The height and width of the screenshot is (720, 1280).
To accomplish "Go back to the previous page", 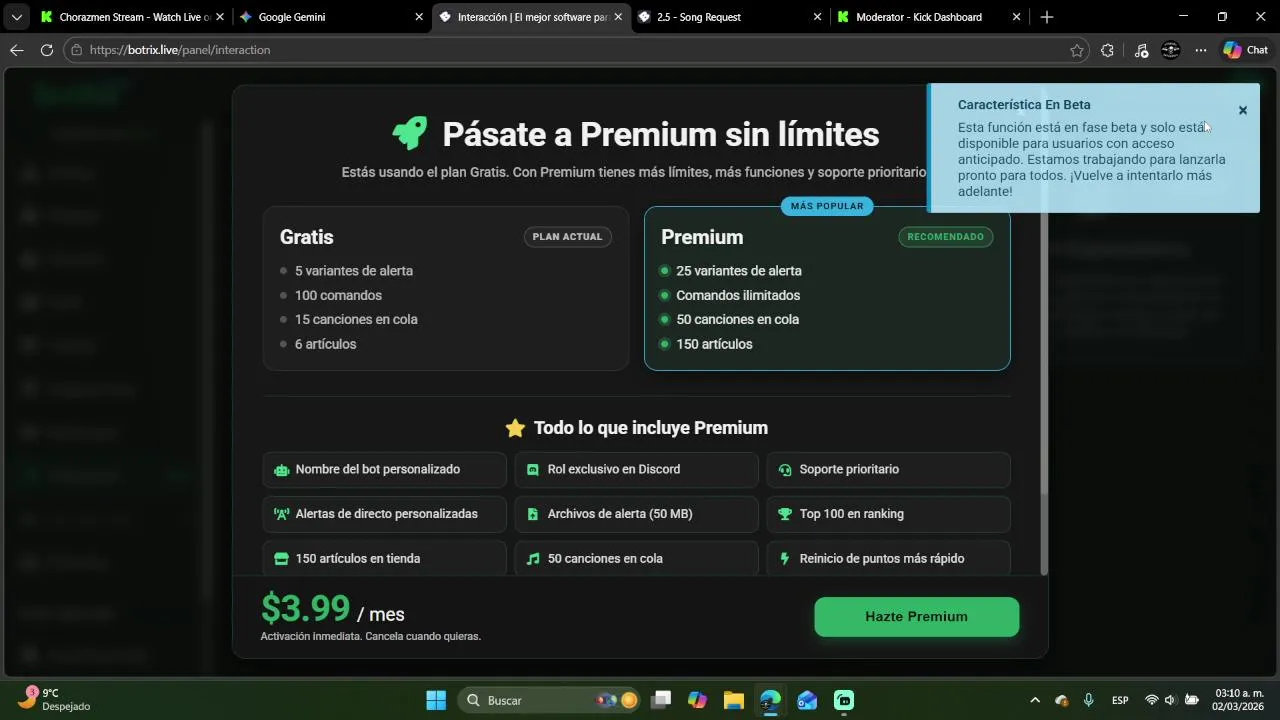I will 16,50.
